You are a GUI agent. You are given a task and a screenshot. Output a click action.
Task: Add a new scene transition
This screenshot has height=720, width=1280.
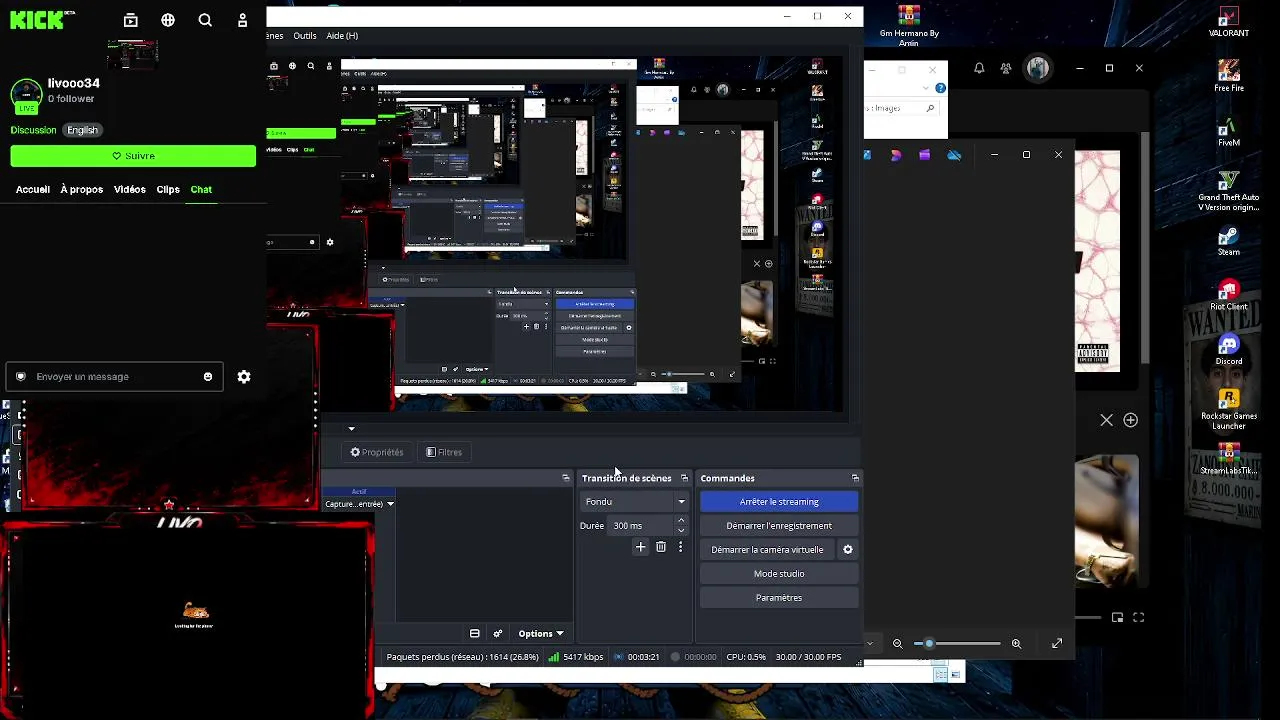(x=641, y=547)
